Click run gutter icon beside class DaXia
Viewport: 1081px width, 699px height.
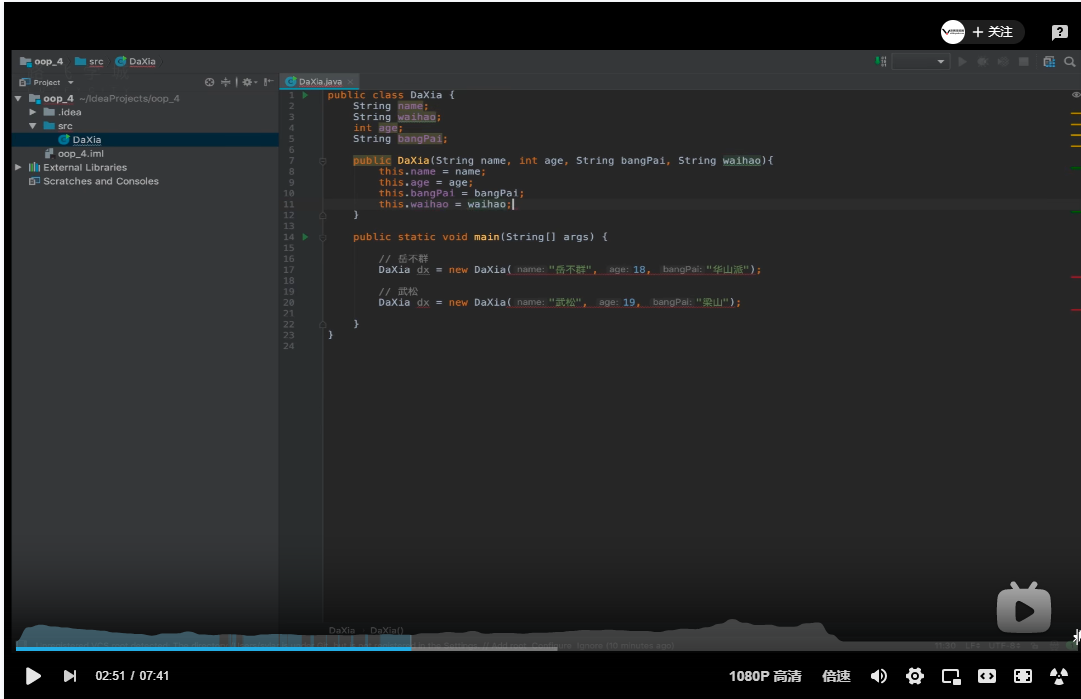(x=305, y=95)
